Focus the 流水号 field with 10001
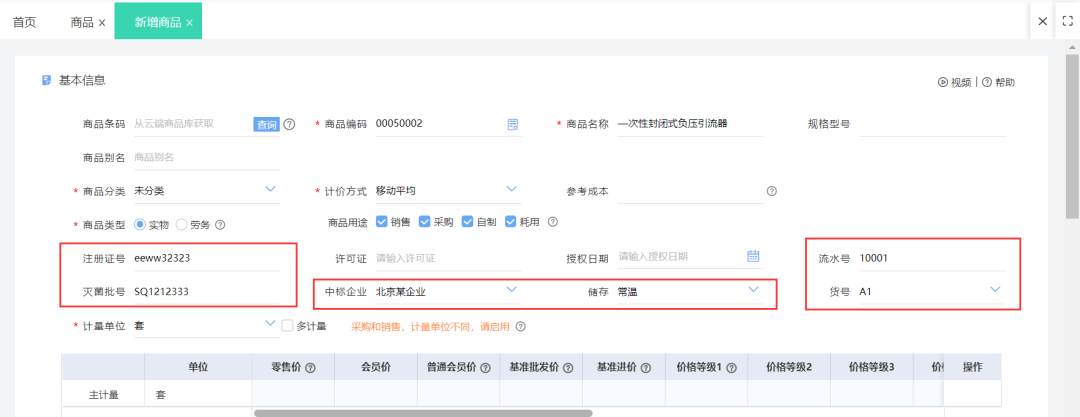The width and height of the screenshot is (1080, 417). tap(932, 258)
